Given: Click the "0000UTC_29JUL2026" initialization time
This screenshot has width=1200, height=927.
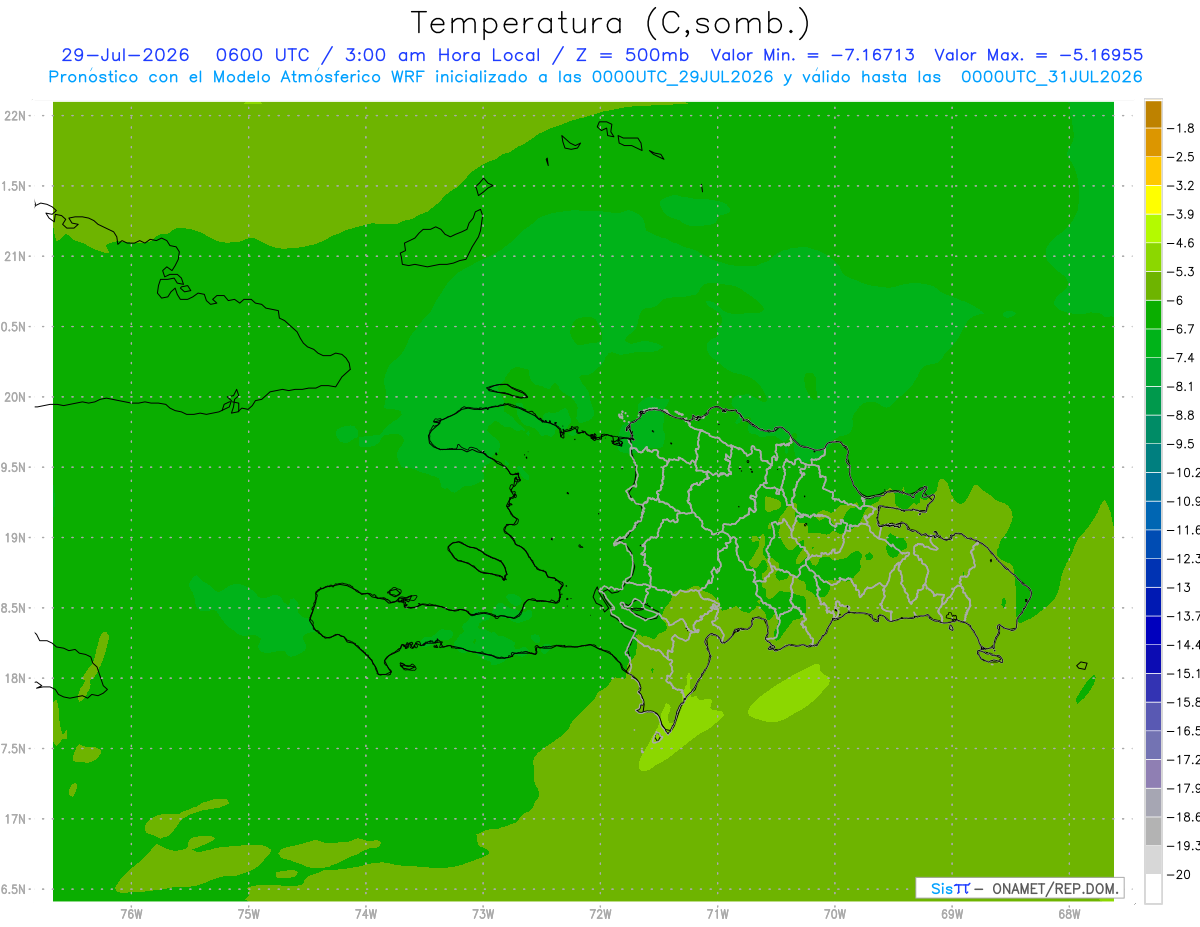Looking at the screenshot, I should (683, 77).
